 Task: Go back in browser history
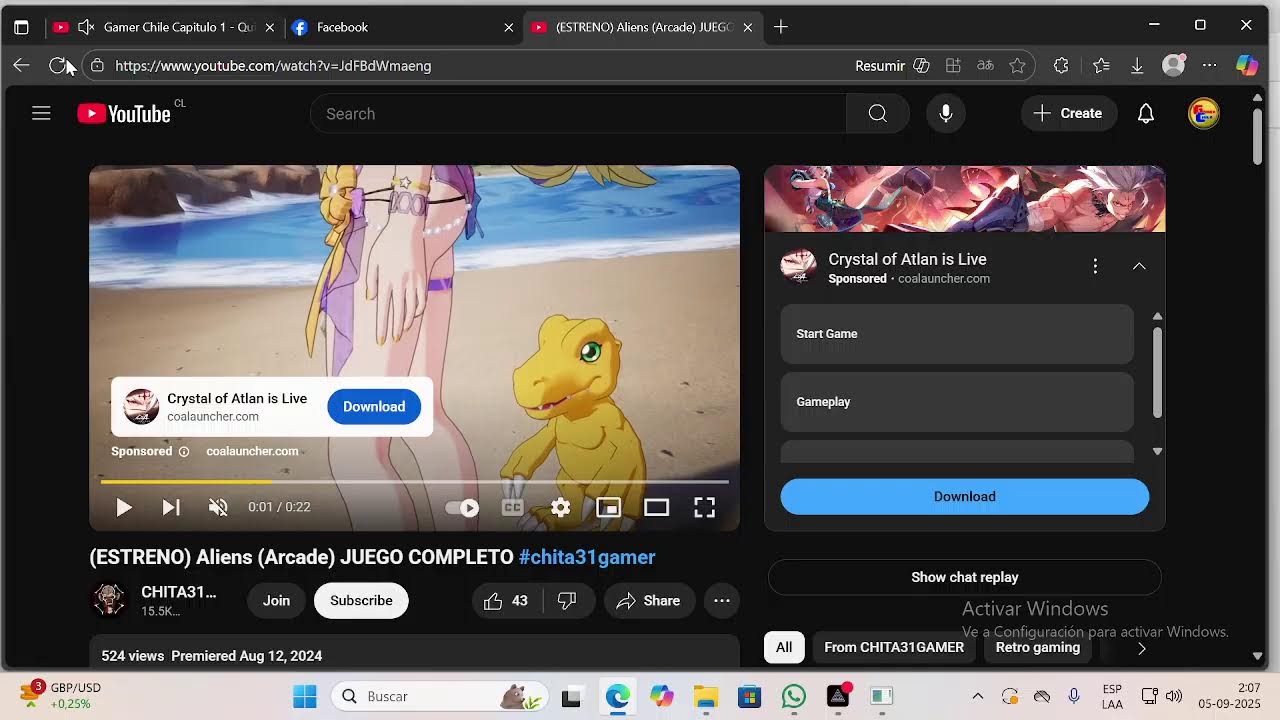click(x=21, y=66)
